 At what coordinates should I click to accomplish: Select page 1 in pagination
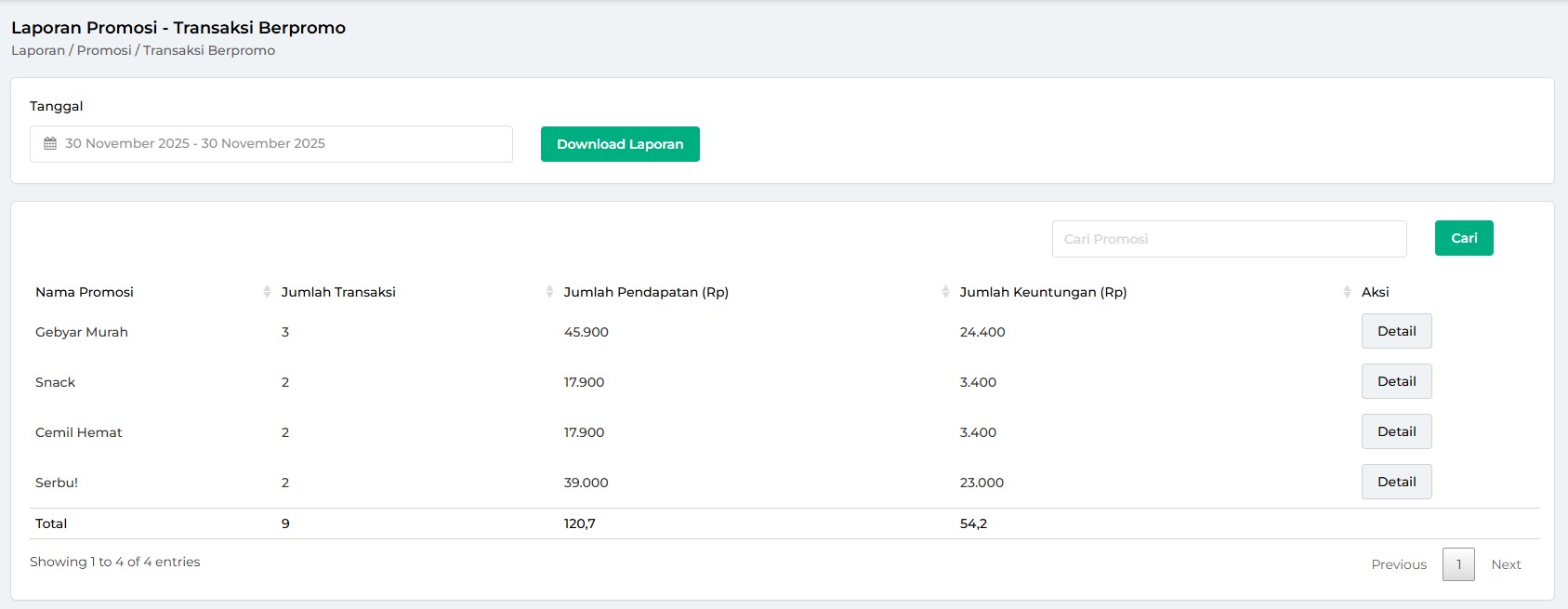point(1458,564)
